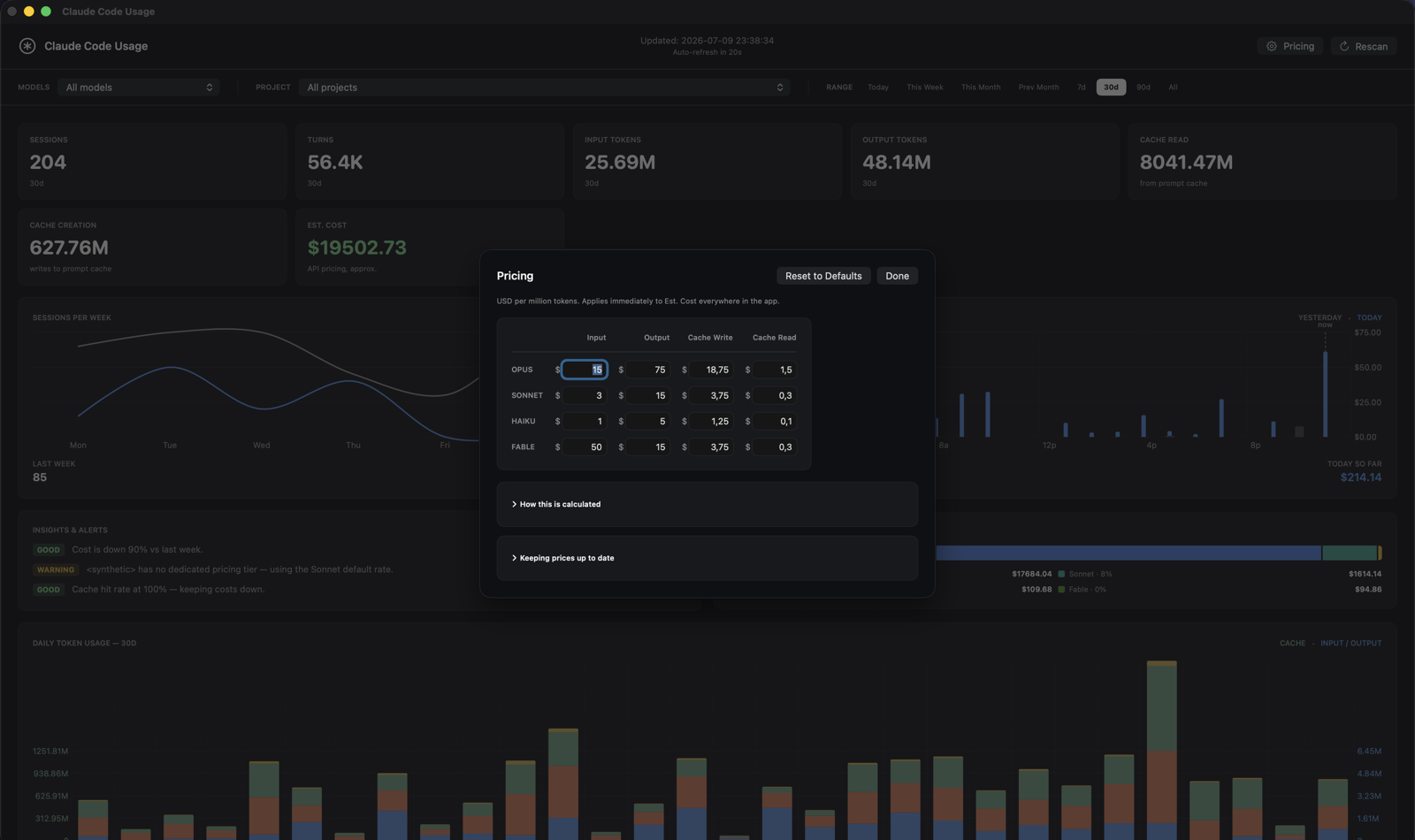Viewport: 1415px width, 840px height.
Task: Edit the Sonnet Input price field
Action: (585, 395)
